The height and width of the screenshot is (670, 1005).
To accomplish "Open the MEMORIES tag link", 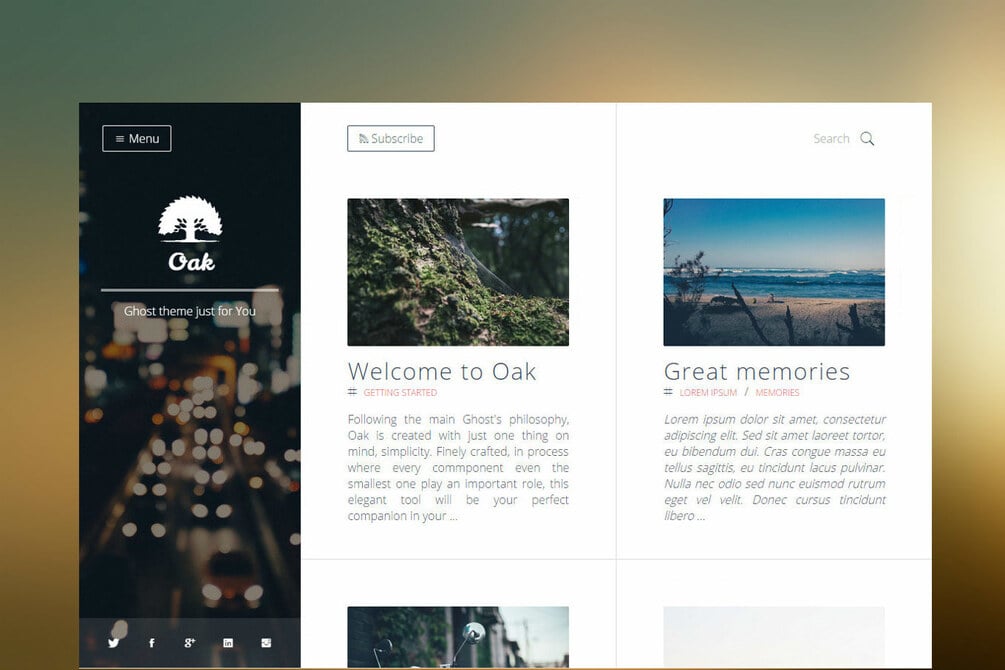I will point(778,392).
